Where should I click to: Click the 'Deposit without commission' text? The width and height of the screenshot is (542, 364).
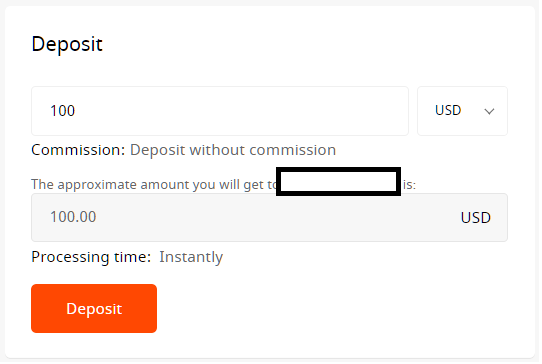(x=234, y=151)
